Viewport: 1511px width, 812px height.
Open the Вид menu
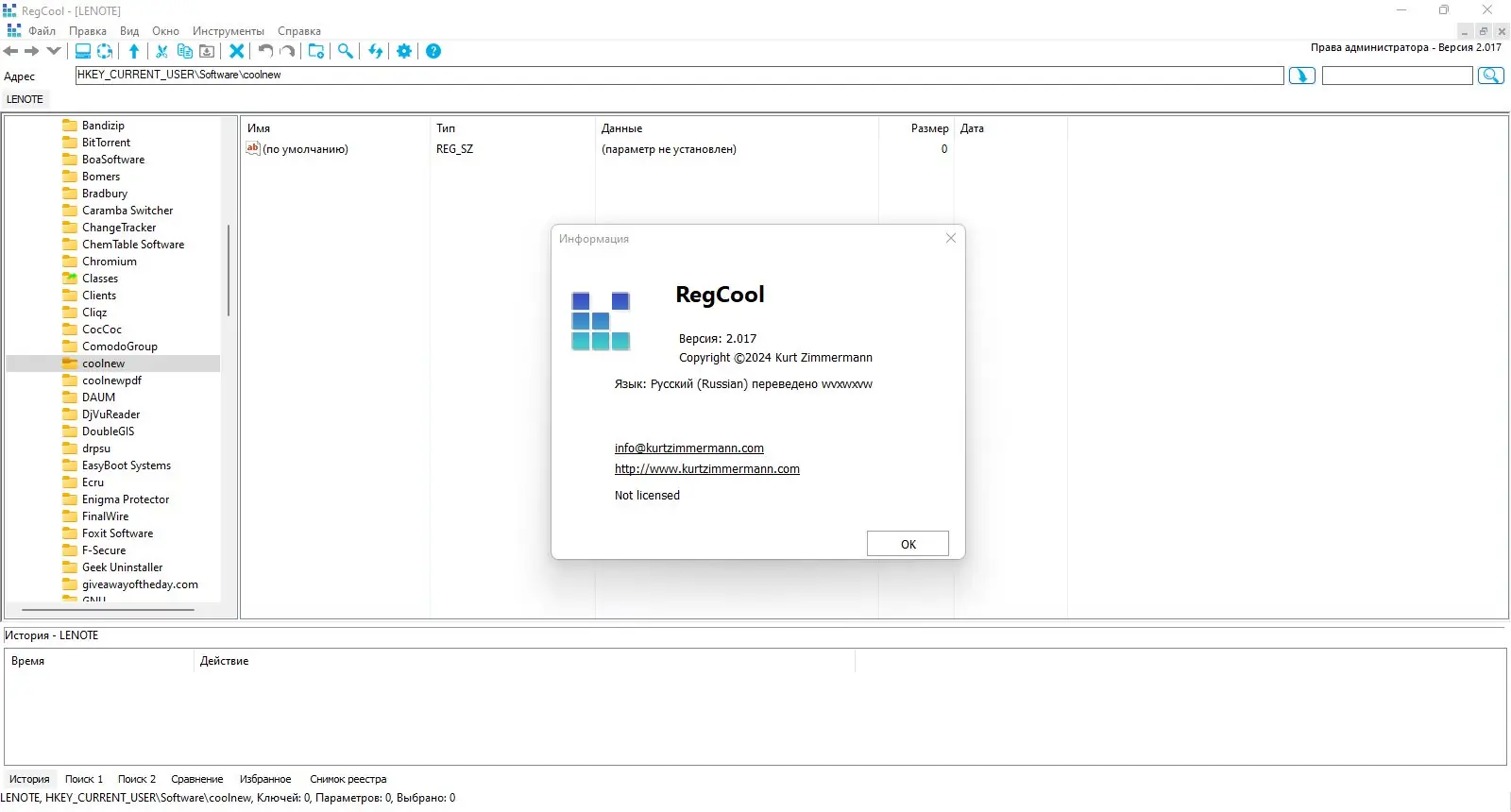click(x=129, y=31)
